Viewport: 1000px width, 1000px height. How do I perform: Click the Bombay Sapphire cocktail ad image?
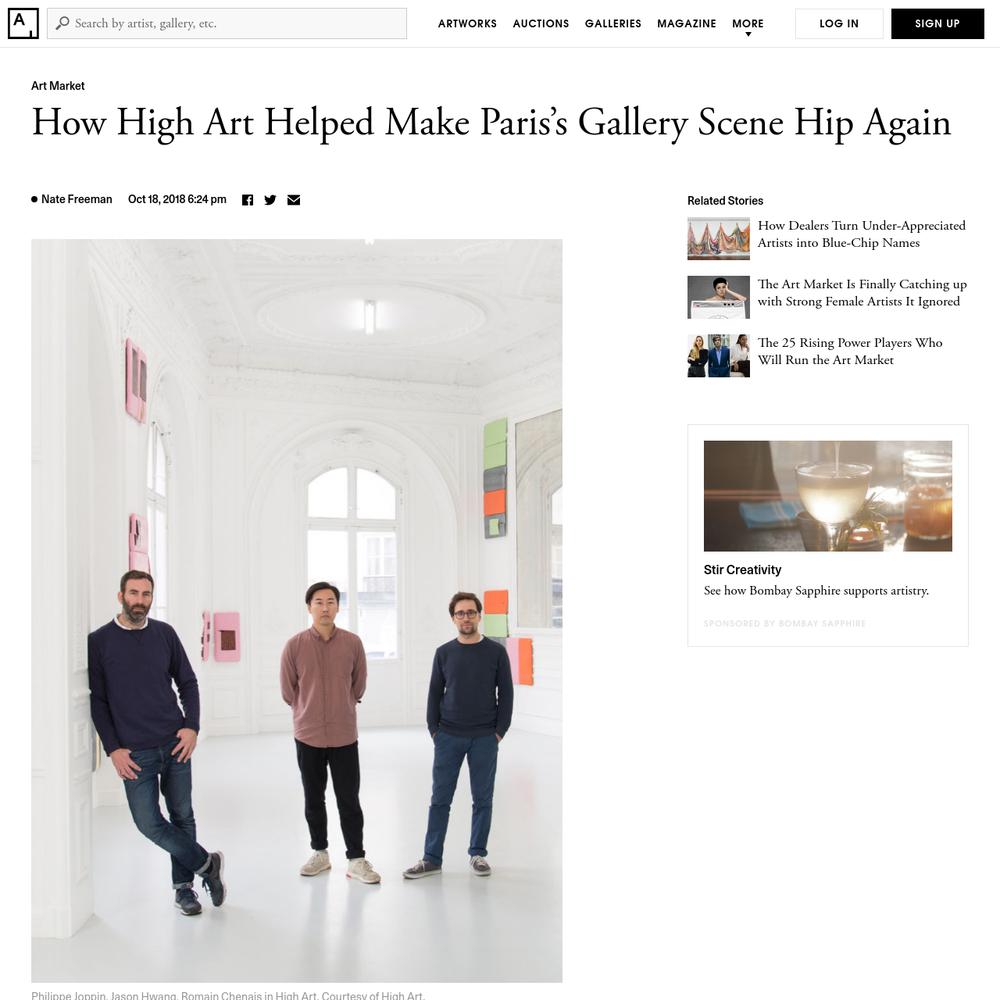pos(828,496)
